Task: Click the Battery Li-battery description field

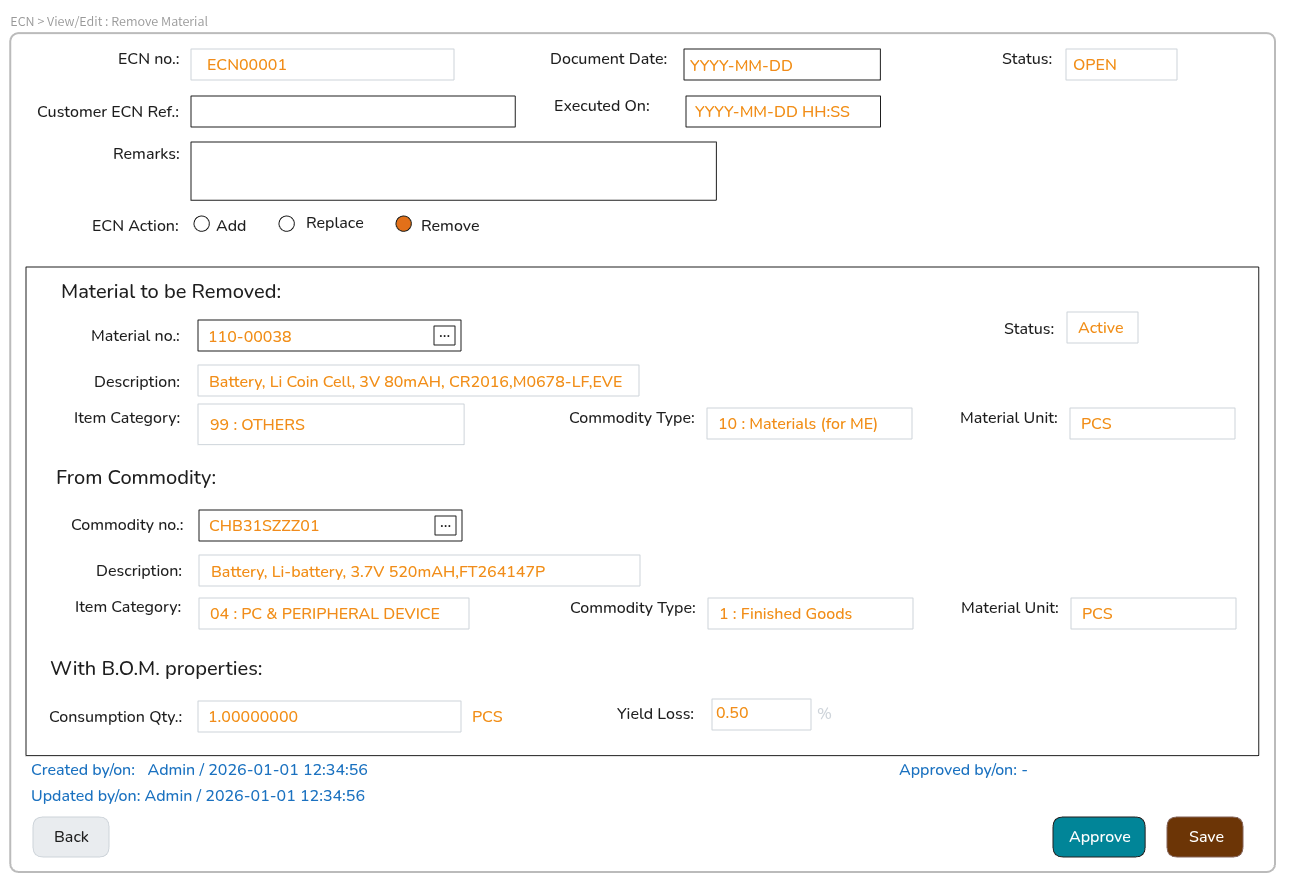Action: tap(419, 571)
